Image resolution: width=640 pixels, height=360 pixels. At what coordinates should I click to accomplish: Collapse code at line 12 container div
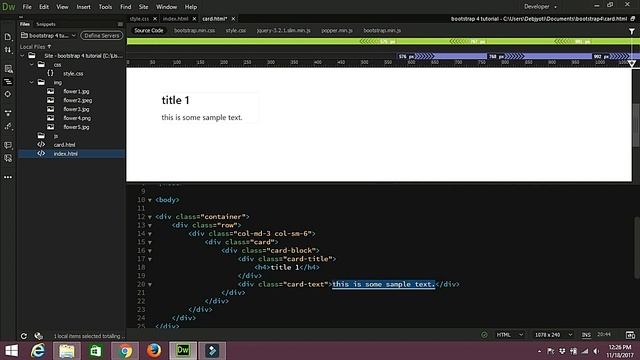pyautogui.click(x=150, y=217)
